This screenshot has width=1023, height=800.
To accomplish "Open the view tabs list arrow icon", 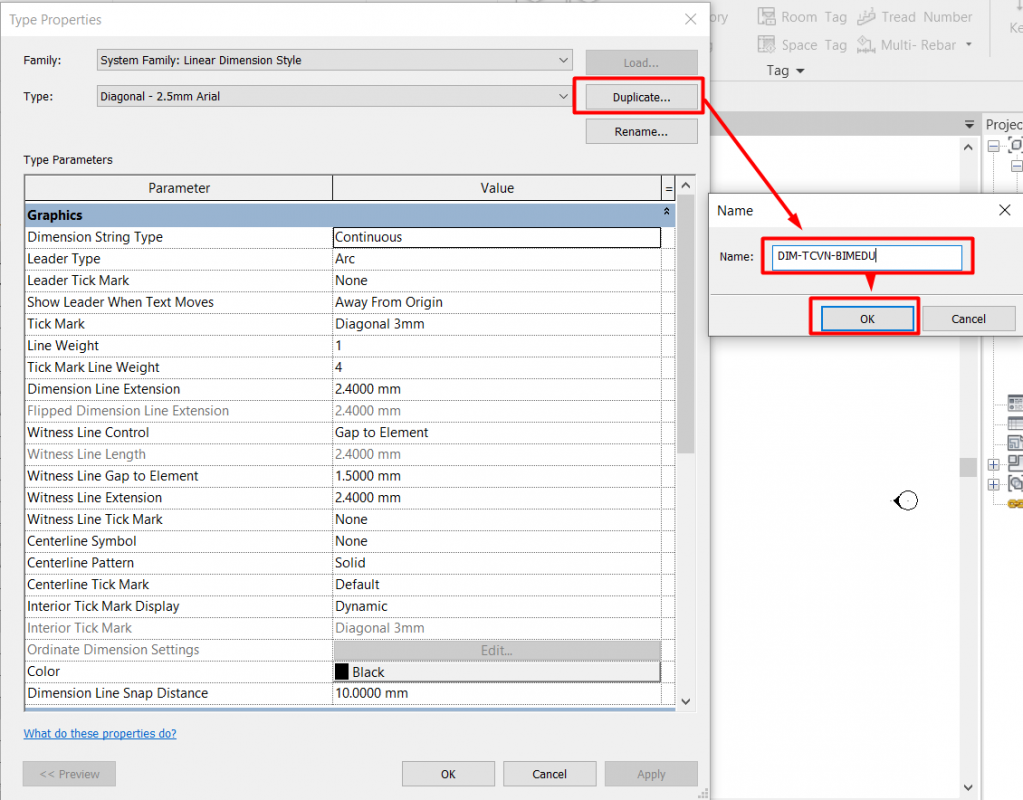I will click(968, 124).
